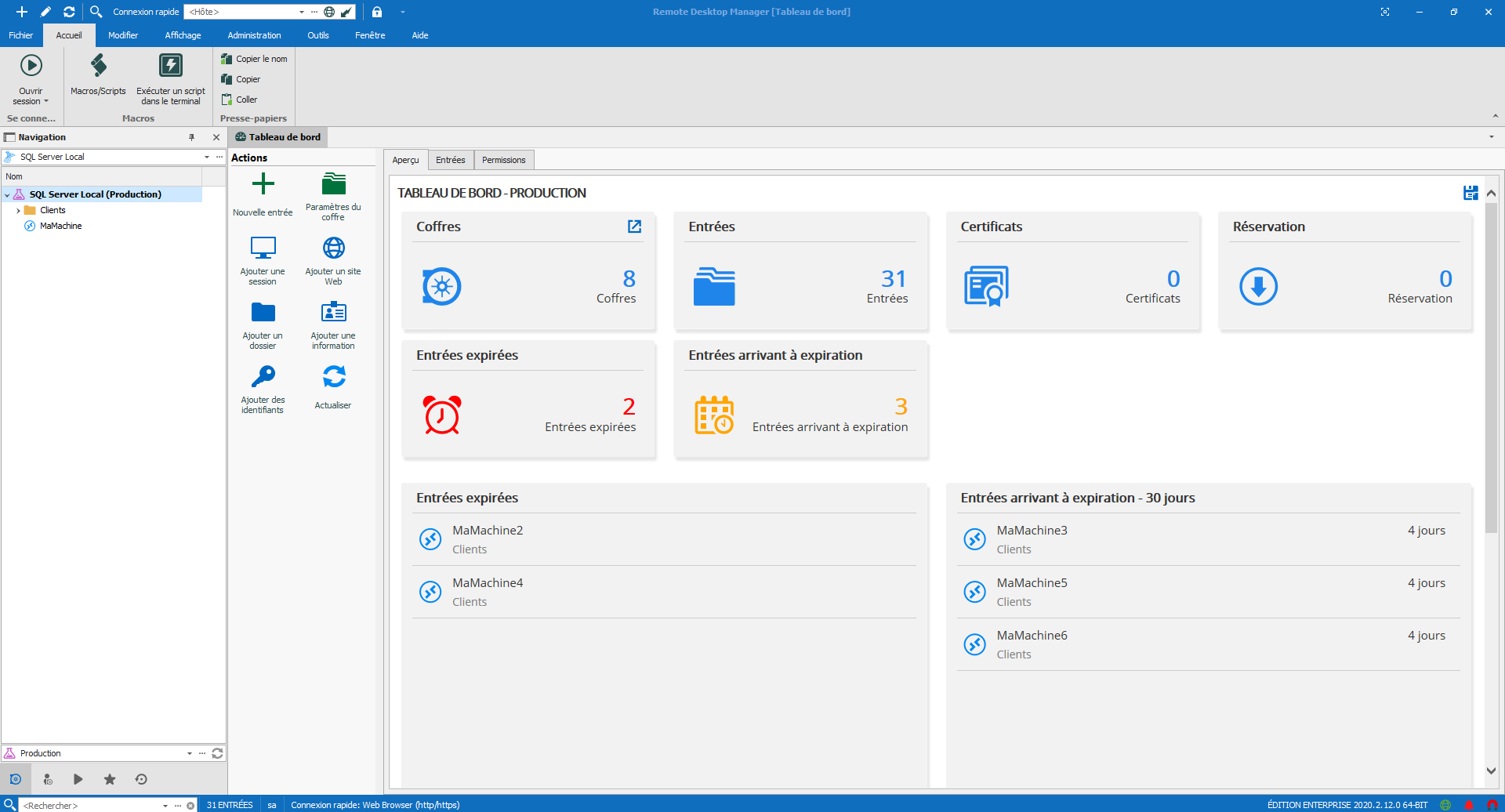
Task: Open the Production vault dropdown
Action: point(190,753)
